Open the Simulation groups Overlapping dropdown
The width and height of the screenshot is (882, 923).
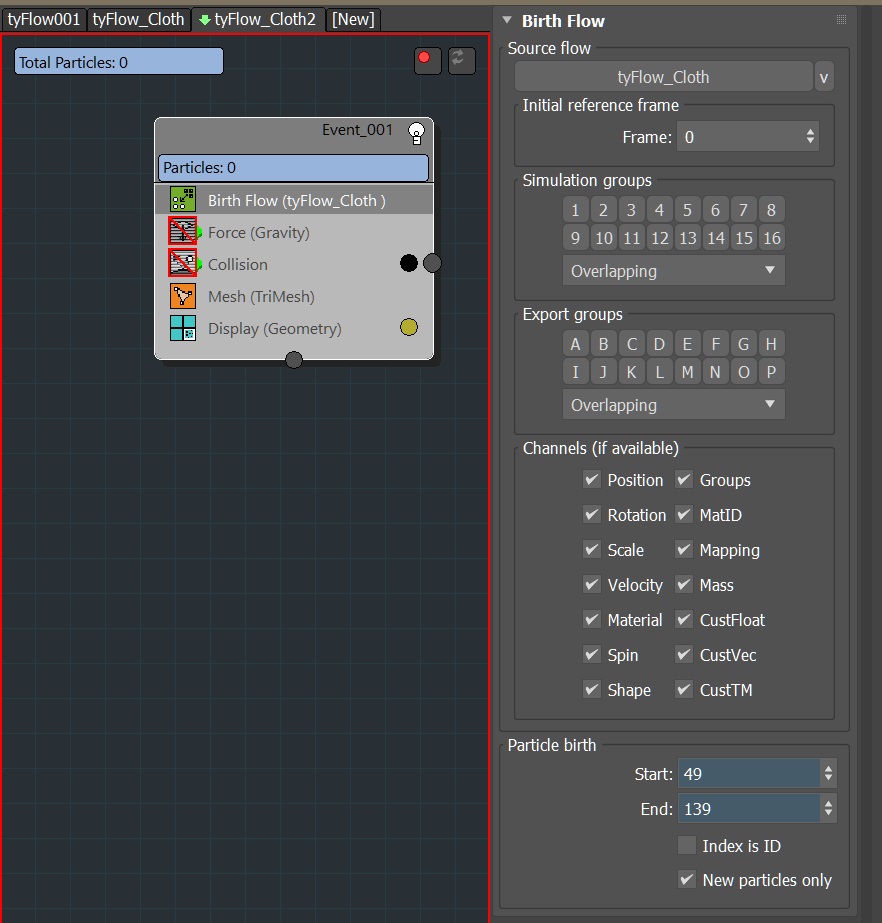point(673,271)
